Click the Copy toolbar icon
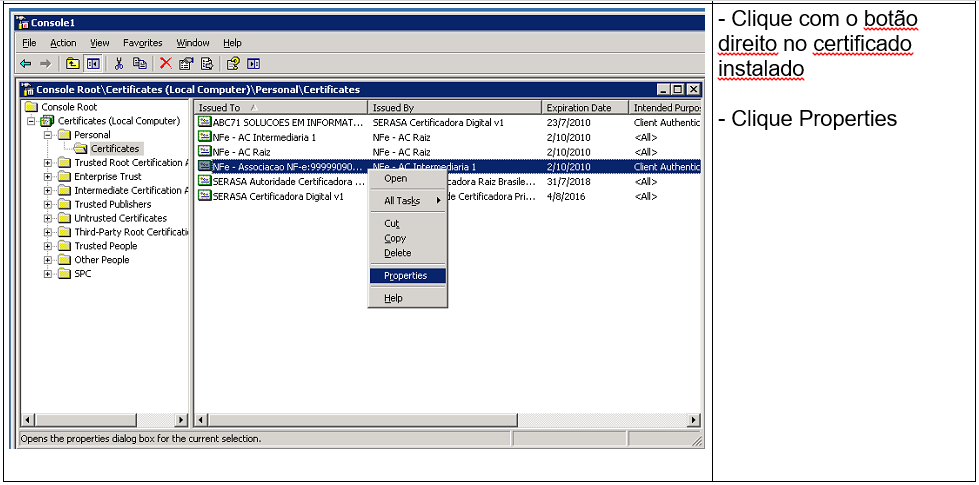Viewport: 979px width, 485px height. point(140,63)
